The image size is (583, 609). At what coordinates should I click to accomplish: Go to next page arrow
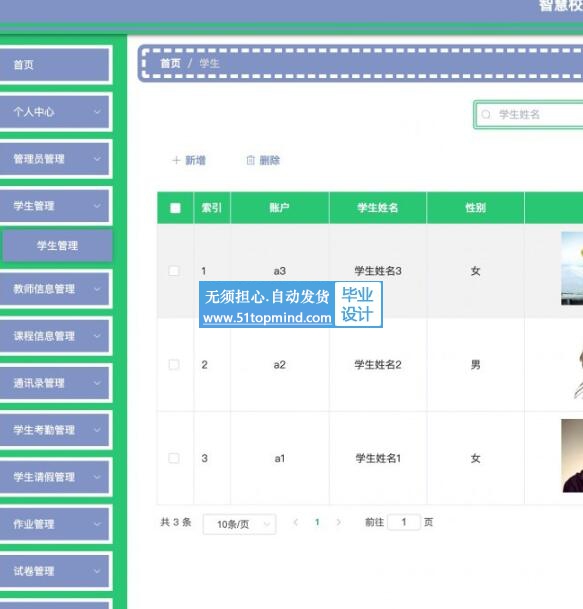pos(338,522)
